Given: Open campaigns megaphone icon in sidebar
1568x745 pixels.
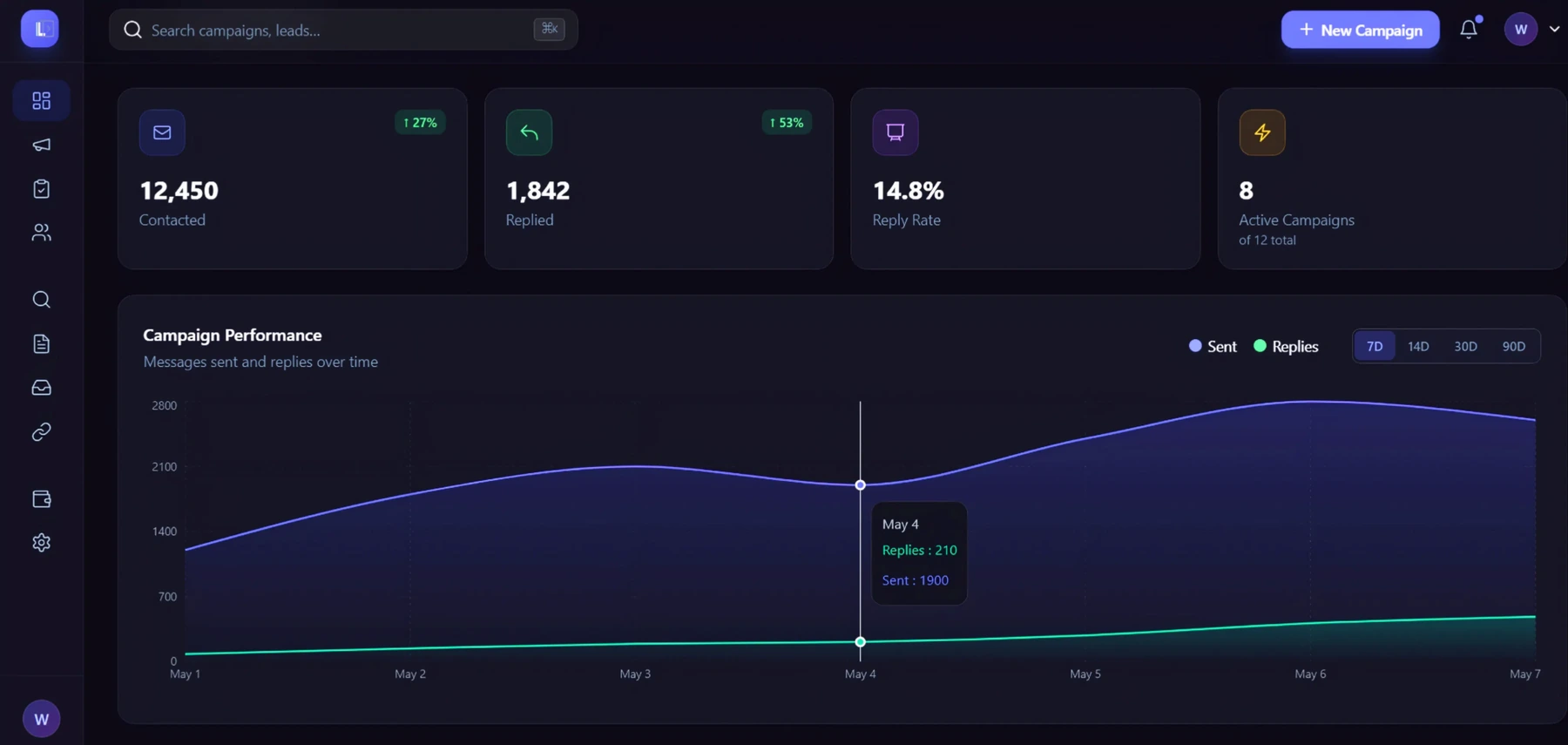Looking at the screenshot, I should [x=41, y=145].
